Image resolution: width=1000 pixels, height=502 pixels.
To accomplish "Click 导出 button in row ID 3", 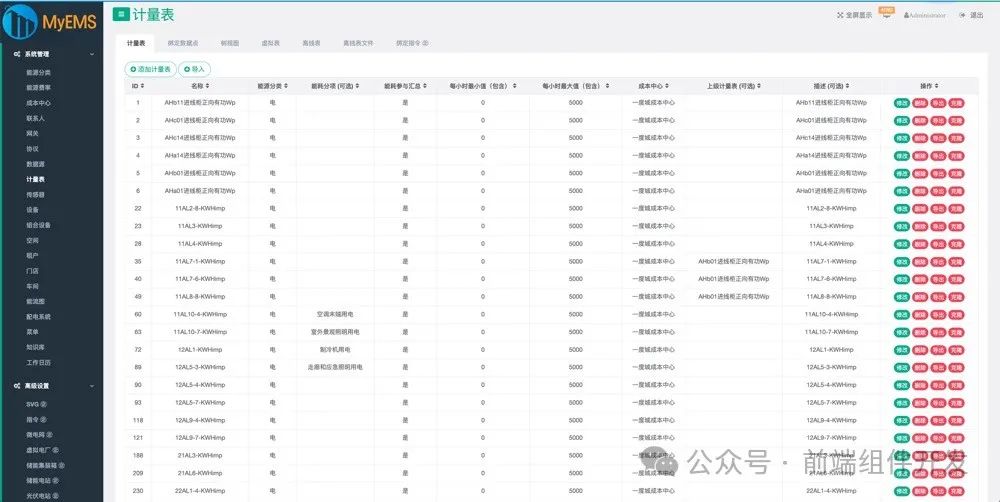I will tap(938, 138).
